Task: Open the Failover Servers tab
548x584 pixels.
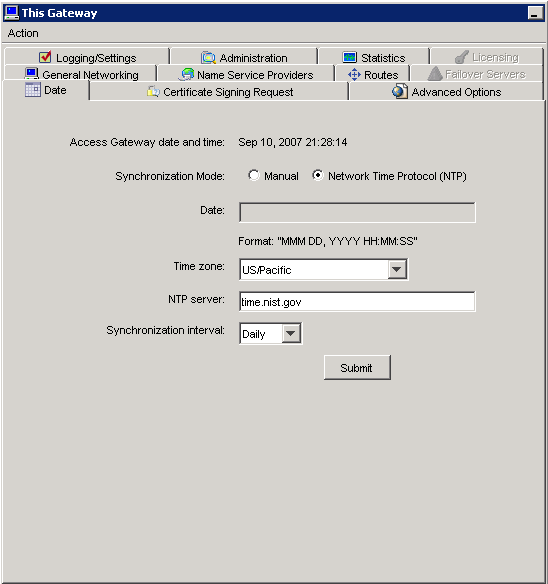Action: tap(476, 74)
